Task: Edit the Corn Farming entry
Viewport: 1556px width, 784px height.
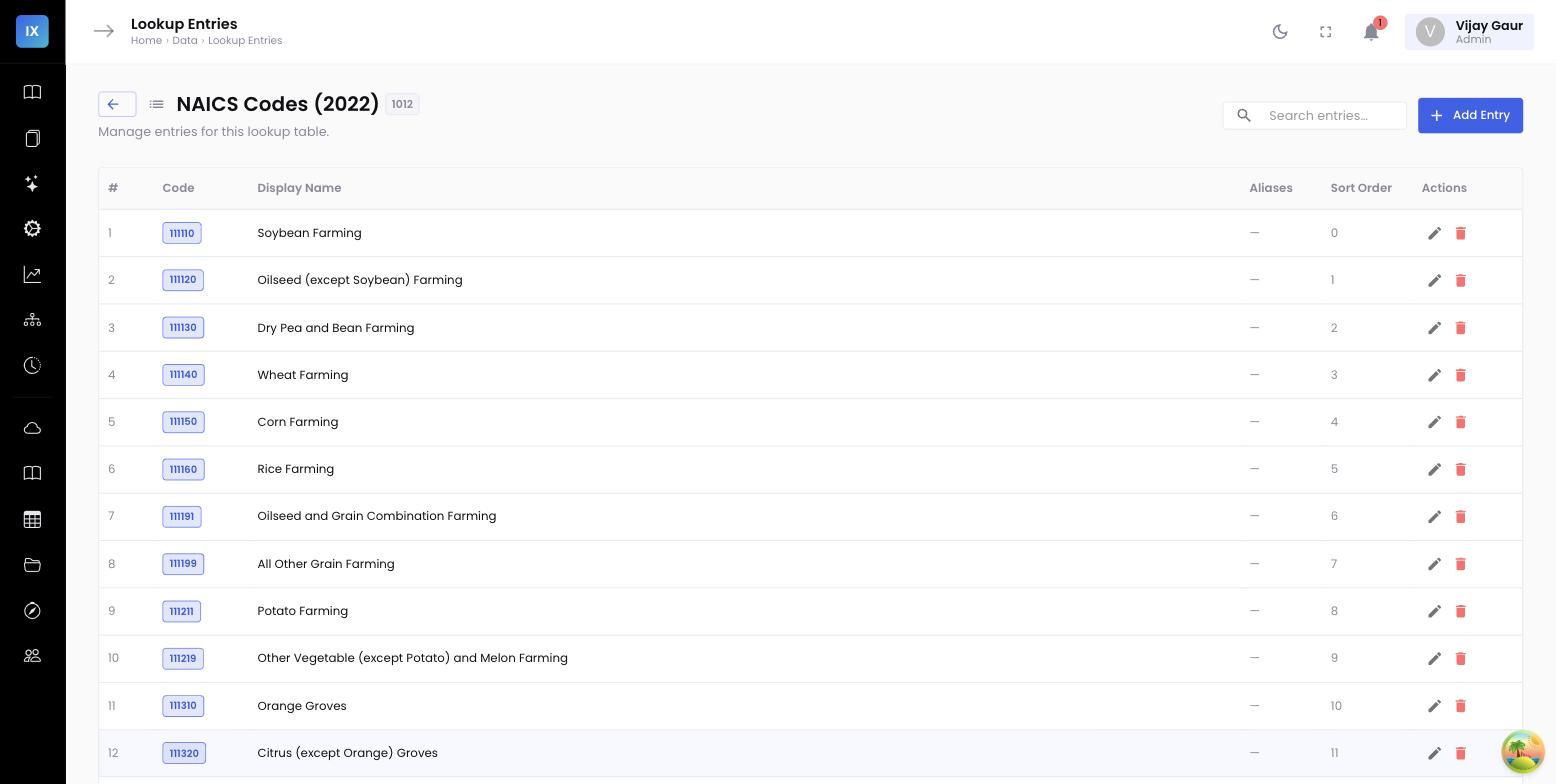Action: 1434,422
